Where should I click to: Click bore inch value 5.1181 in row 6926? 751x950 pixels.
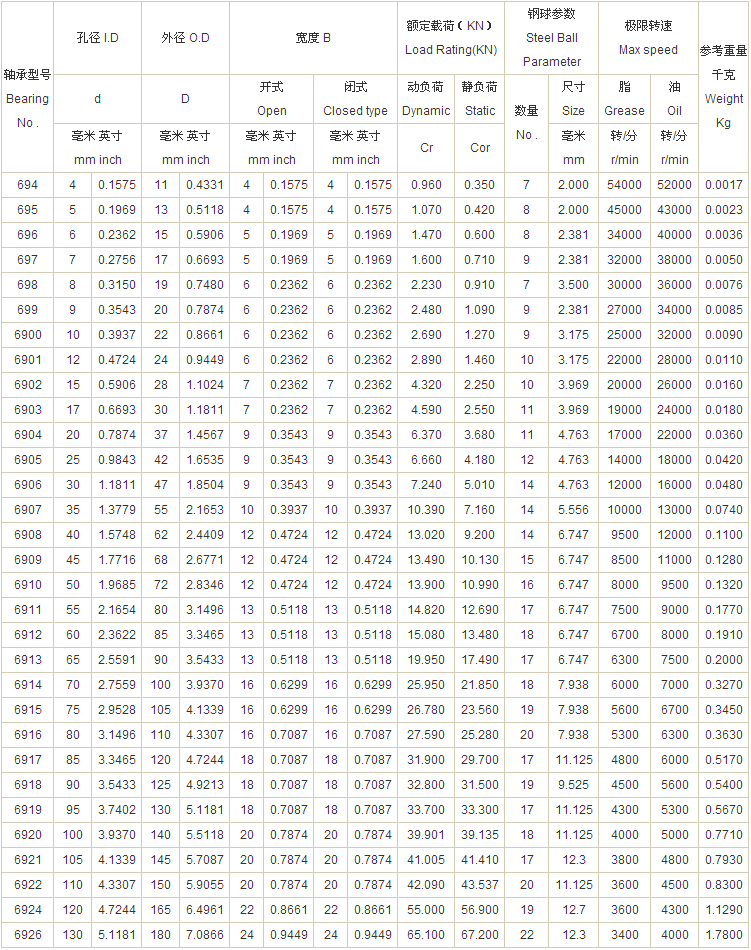click(117, 935)
